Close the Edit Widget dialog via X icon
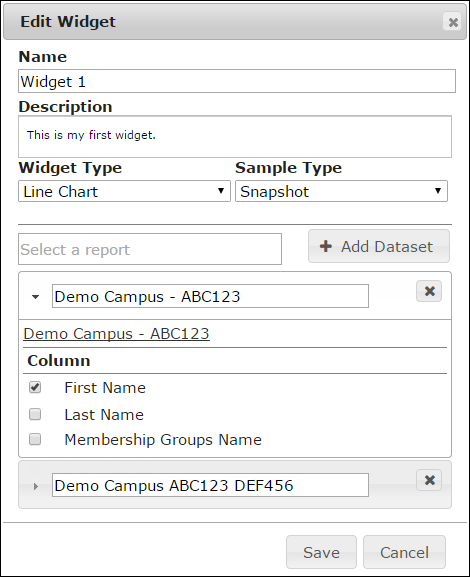The height and width of the screenshot is (577, 470). point(452,22)
